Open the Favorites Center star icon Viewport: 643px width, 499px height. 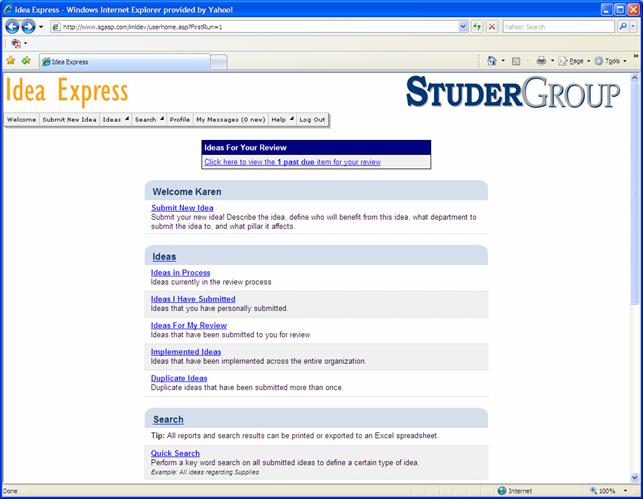click(11, 61)
